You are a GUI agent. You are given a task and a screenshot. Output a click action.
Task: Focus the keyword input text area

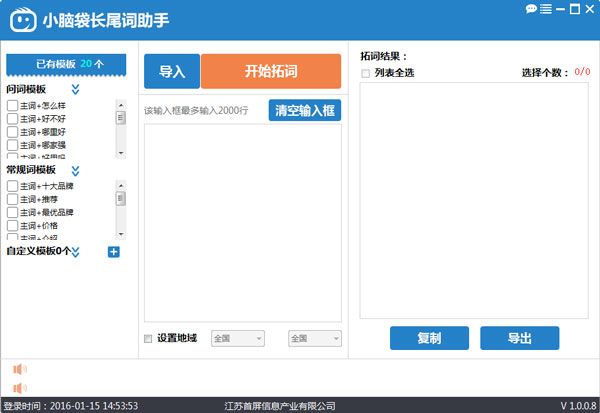click(243, 223)
